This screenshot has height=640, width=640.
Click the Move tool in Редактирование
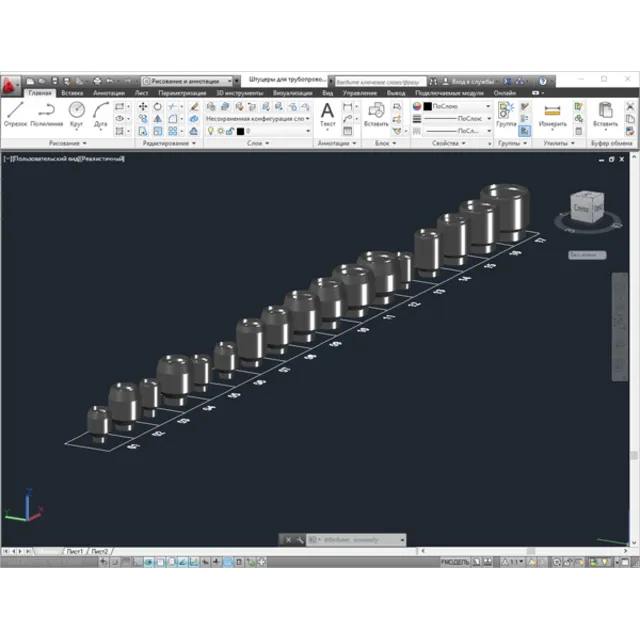(143, 107)
